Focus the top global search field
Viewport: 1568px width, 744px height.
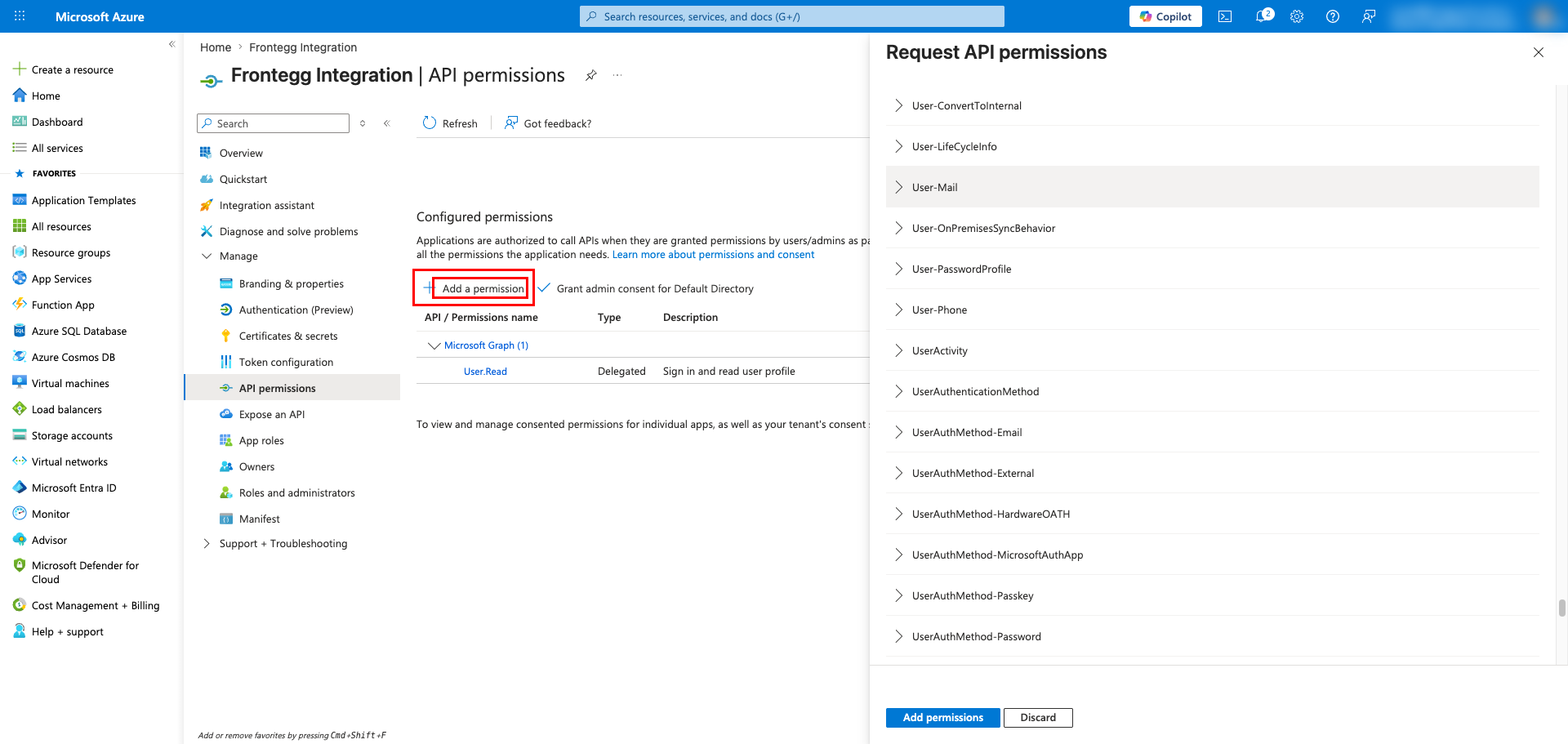[x=792, y=16]
